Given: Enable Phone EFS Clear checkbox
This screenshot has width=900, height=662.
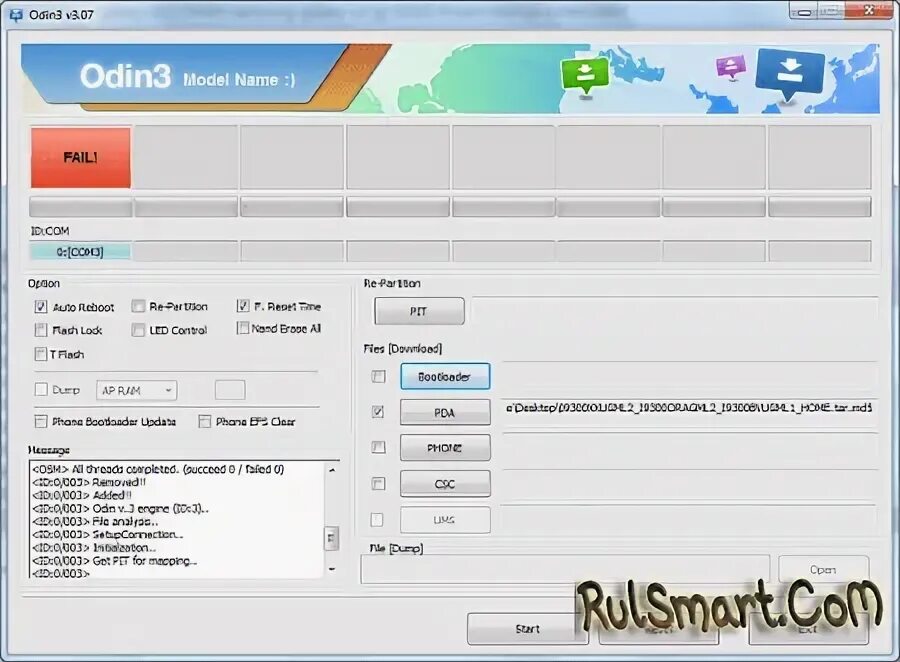Looking at the screenshot, I should (204, 421).
